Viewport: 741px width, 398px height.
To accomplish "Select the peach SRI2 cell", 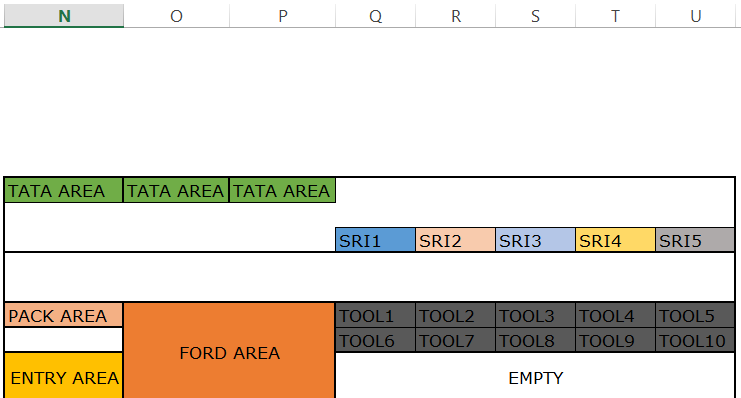I will point(456,240).
